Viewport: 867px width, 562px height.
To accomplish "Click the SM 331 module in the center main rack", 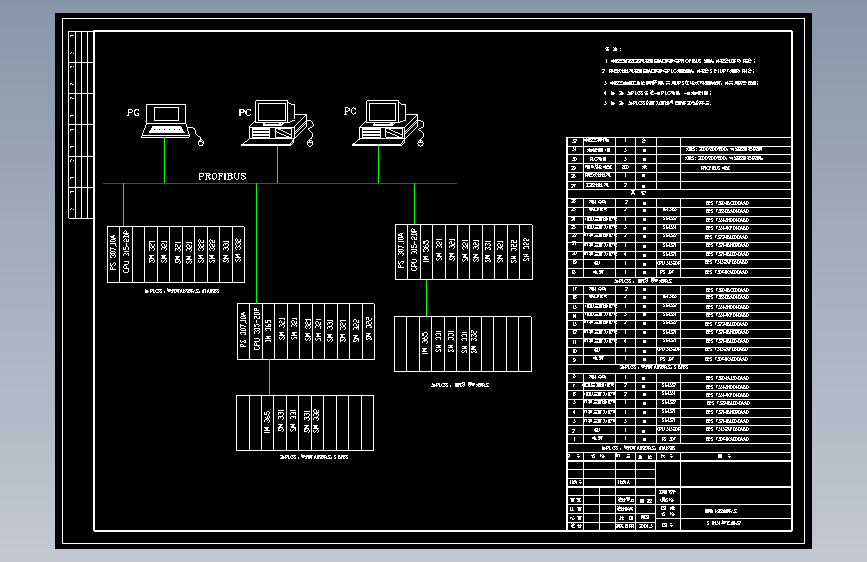I will tap(331, 331).
